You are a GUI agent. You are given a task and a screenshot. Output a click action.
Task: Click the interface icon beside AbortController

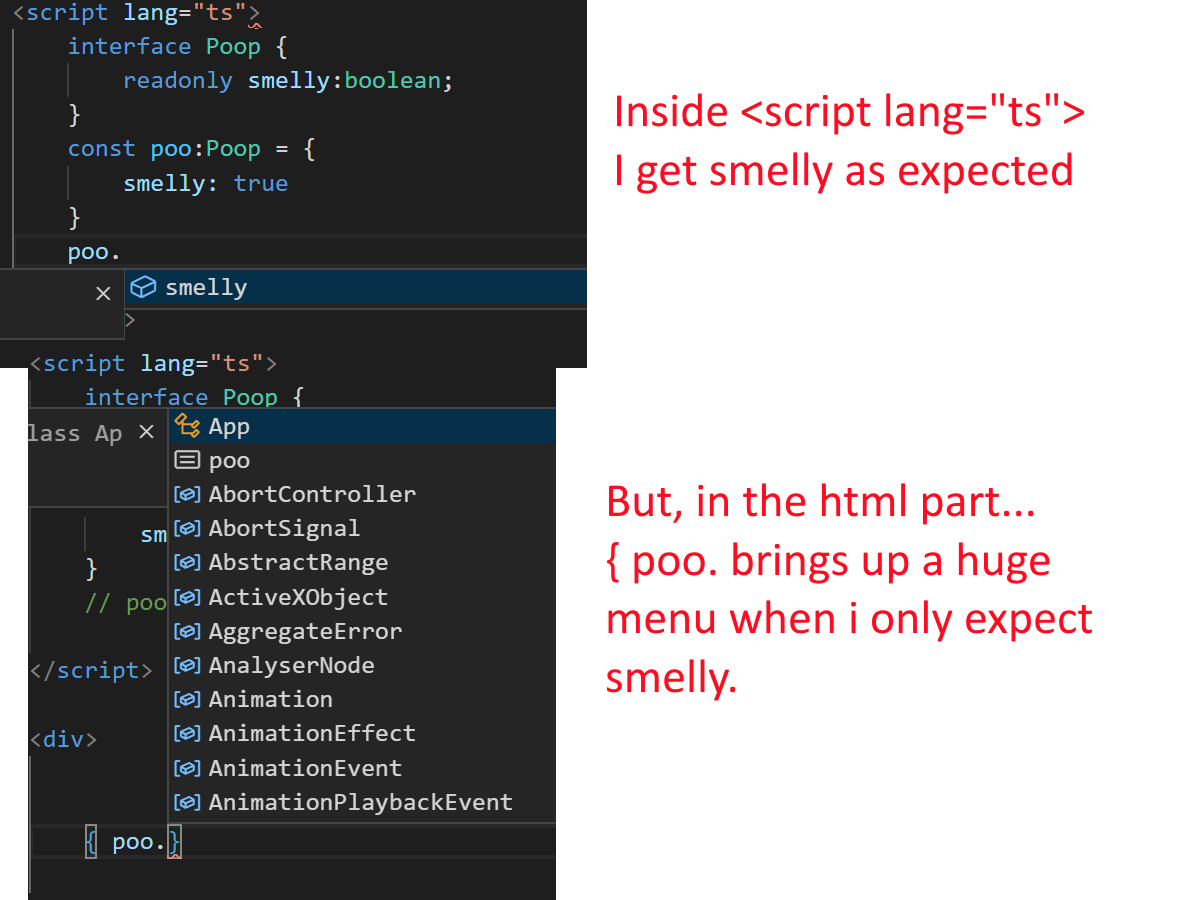187,494
